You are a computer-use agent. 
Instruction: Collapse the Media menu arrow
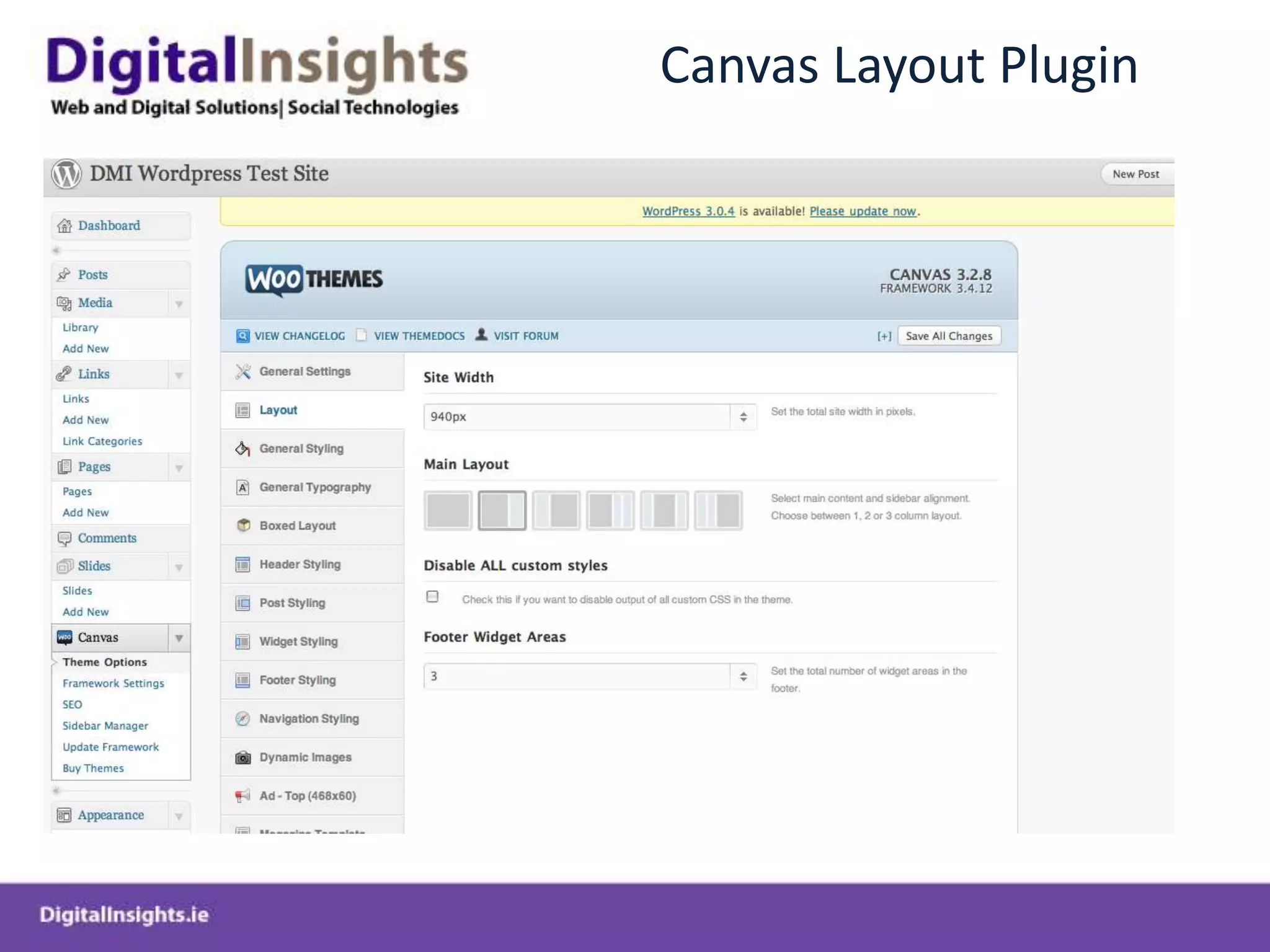(179, 304)
